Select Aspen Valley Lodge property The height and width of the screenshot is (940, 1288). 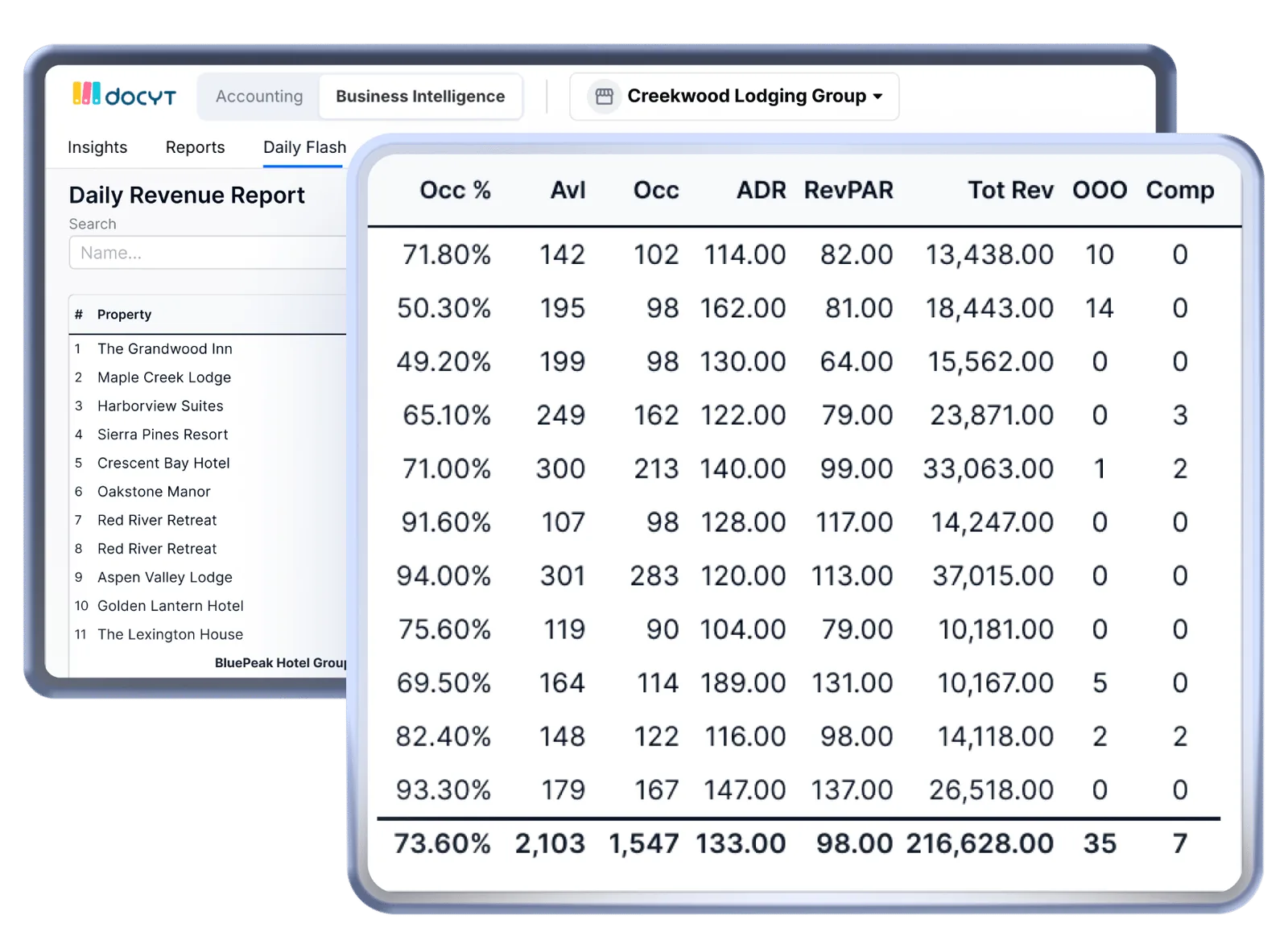tap(165, 577)
